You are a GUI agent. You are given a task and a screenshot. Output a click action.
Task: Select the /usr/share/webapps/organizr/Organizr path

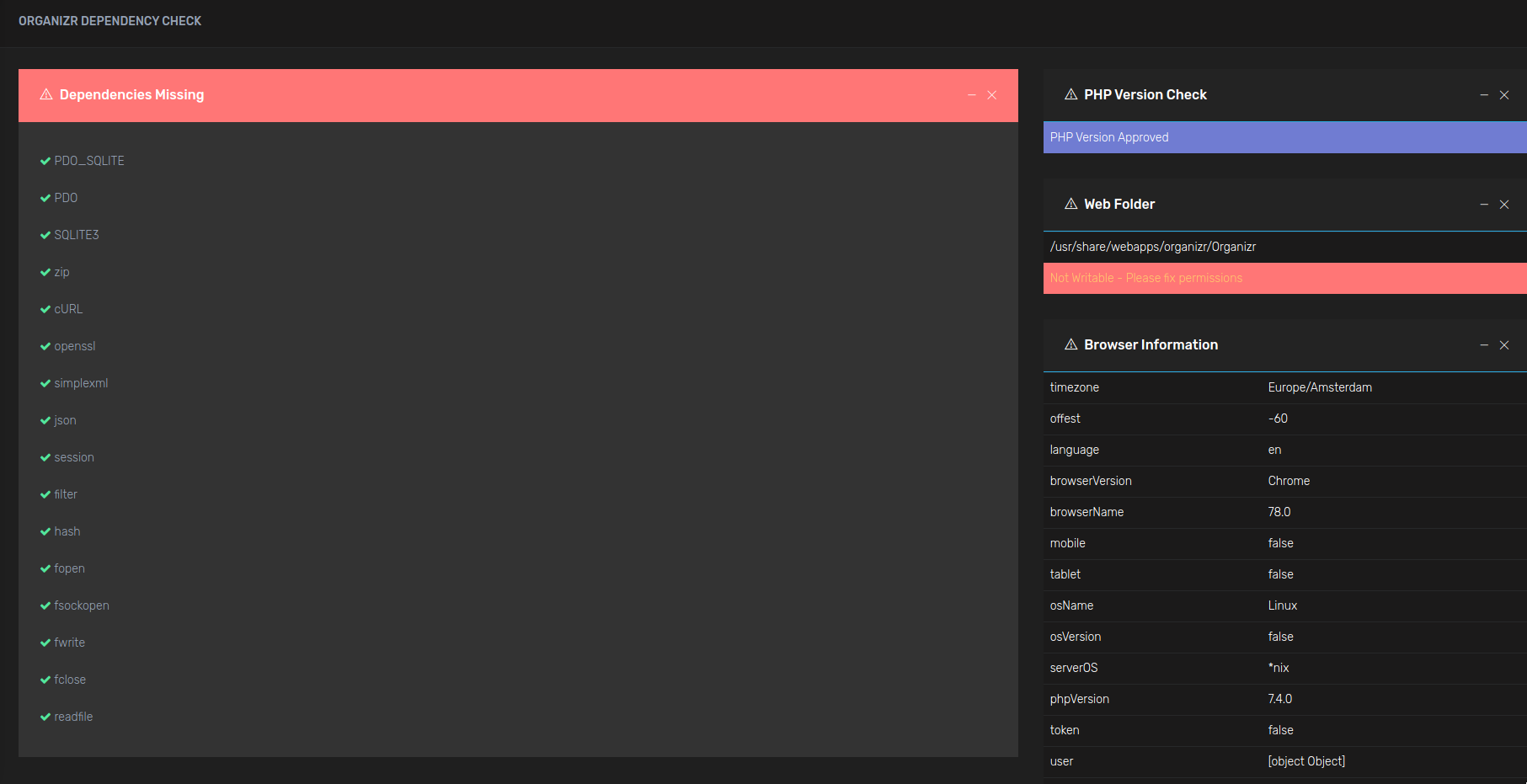pos(1280,246)
